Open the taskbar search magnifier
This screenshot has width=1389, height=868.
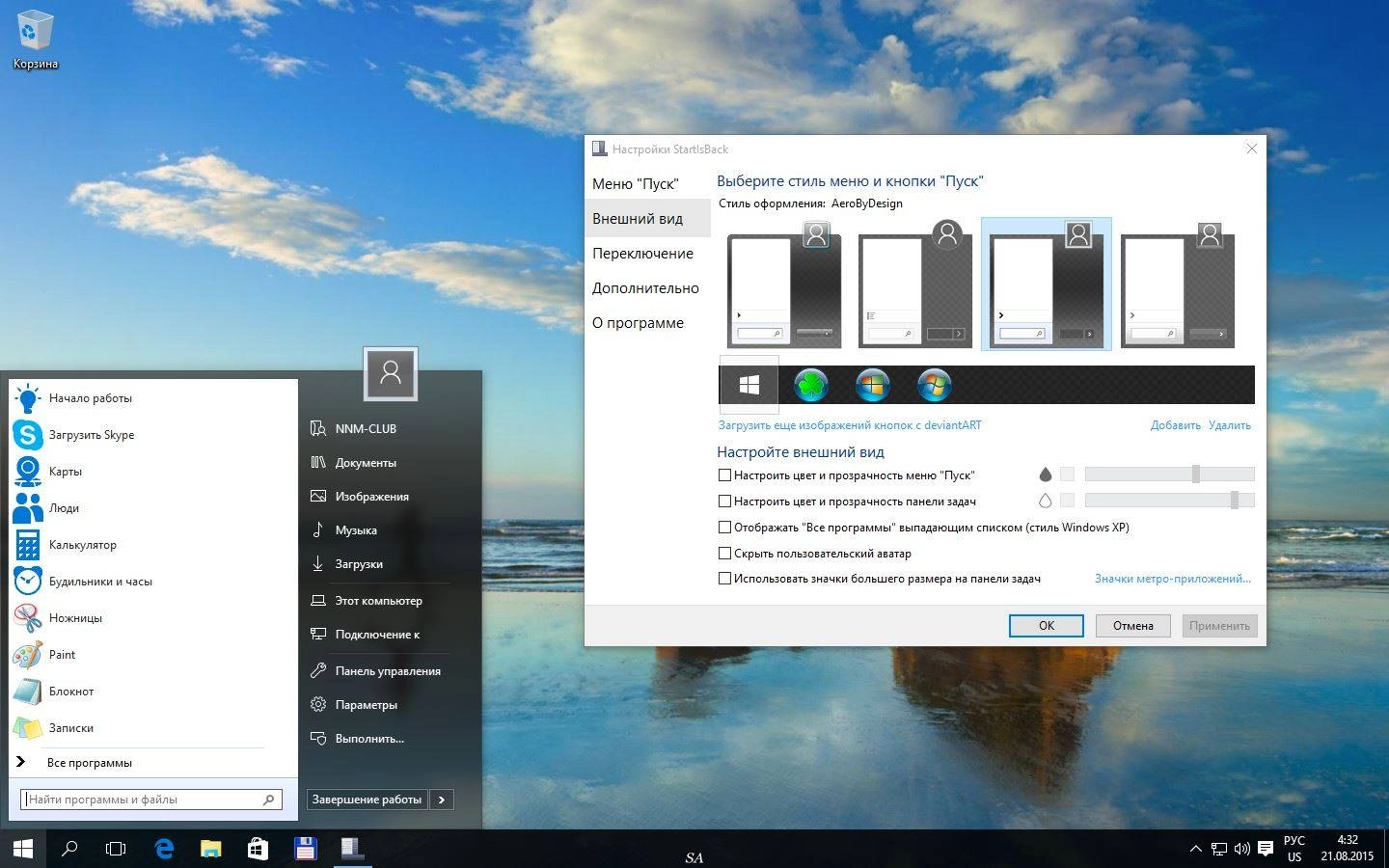(x=69, y=849)
